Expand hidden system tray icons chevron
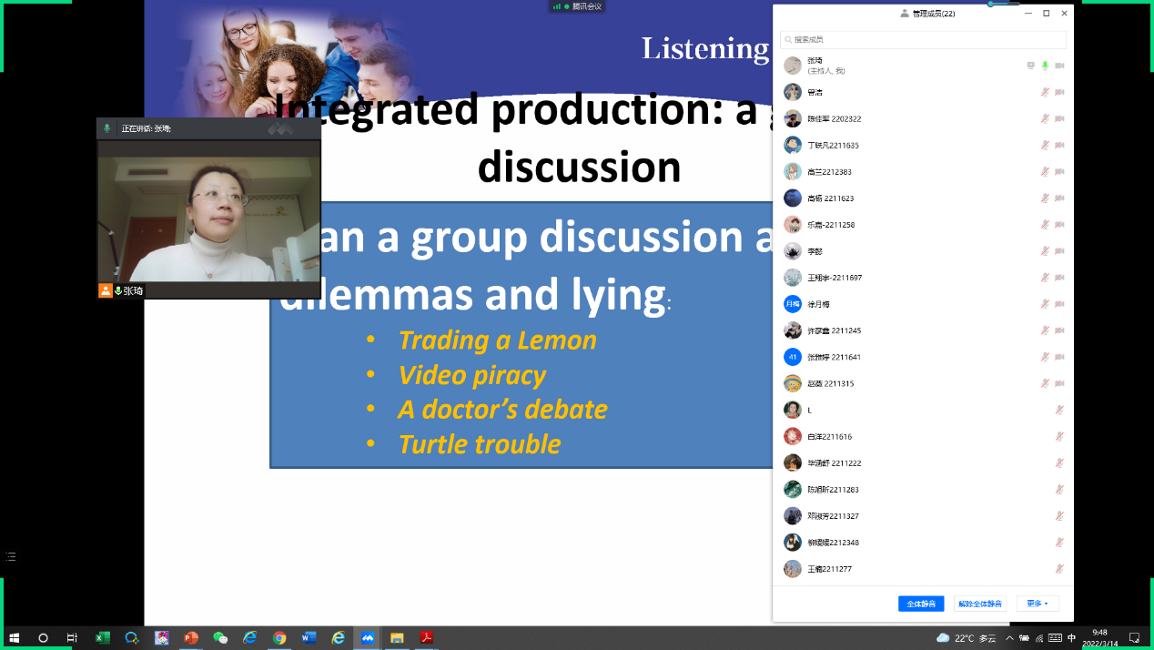This screenshot has width=1154, height=650. click(1009, 638)
